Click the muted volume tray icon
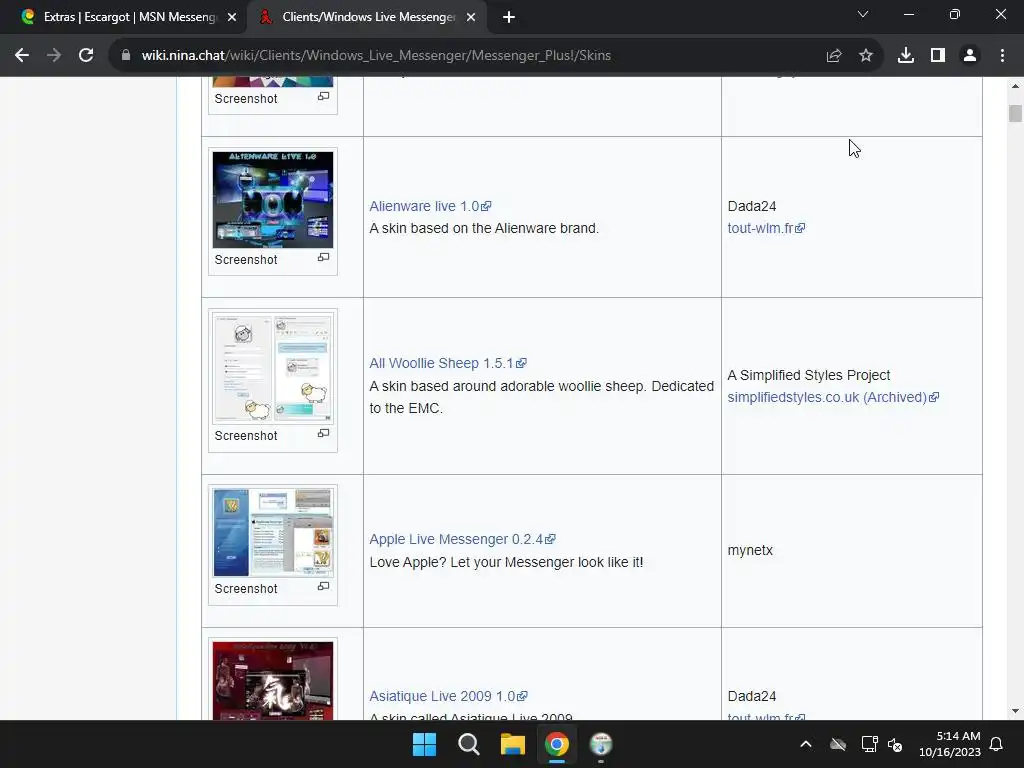Image resolution: width=1024 pixels, height=768 pixels. 895,744
